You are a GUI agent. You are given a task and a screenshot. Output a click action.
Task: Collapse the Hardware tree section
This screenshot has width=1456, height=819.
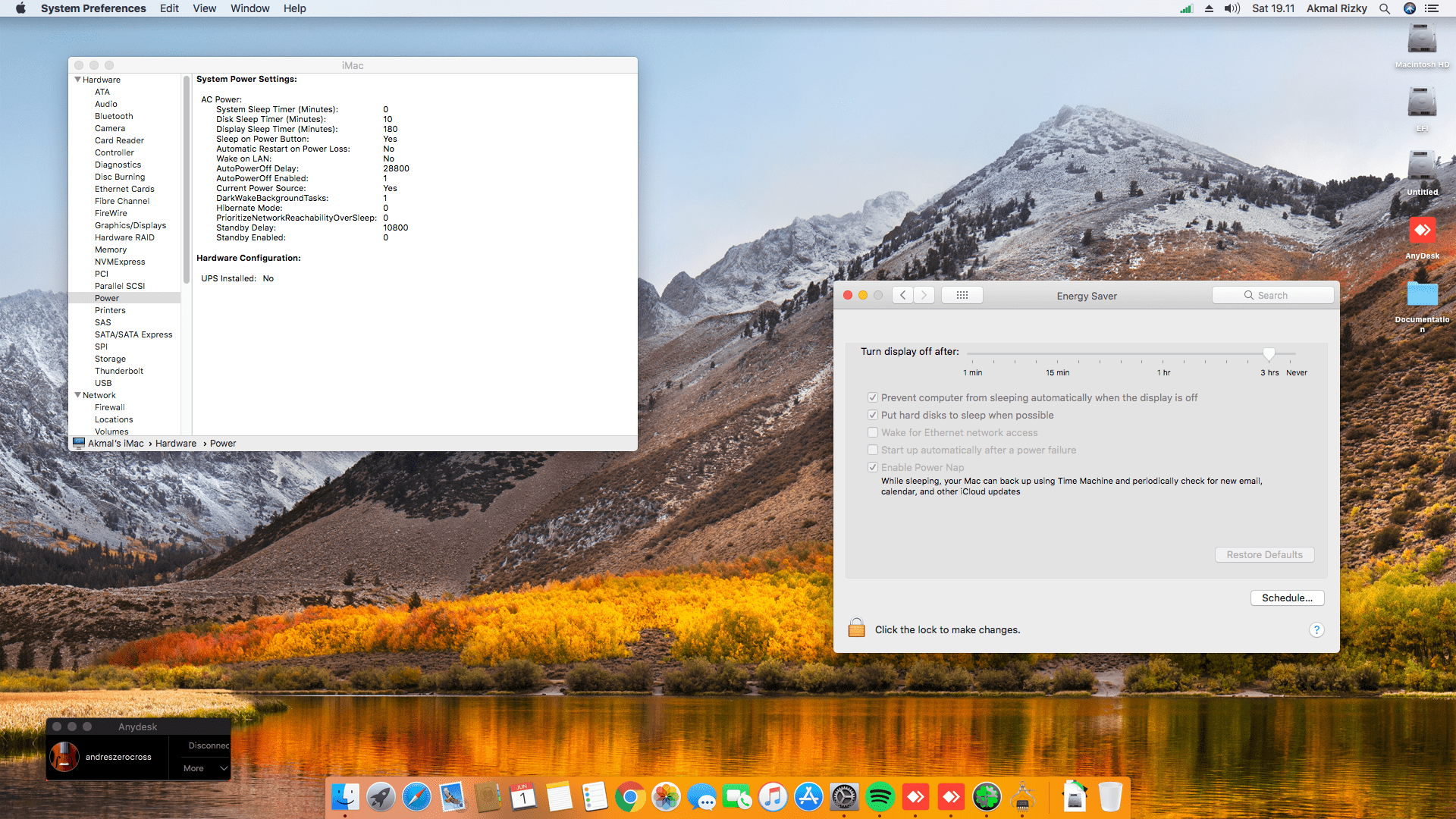(77, 80)
